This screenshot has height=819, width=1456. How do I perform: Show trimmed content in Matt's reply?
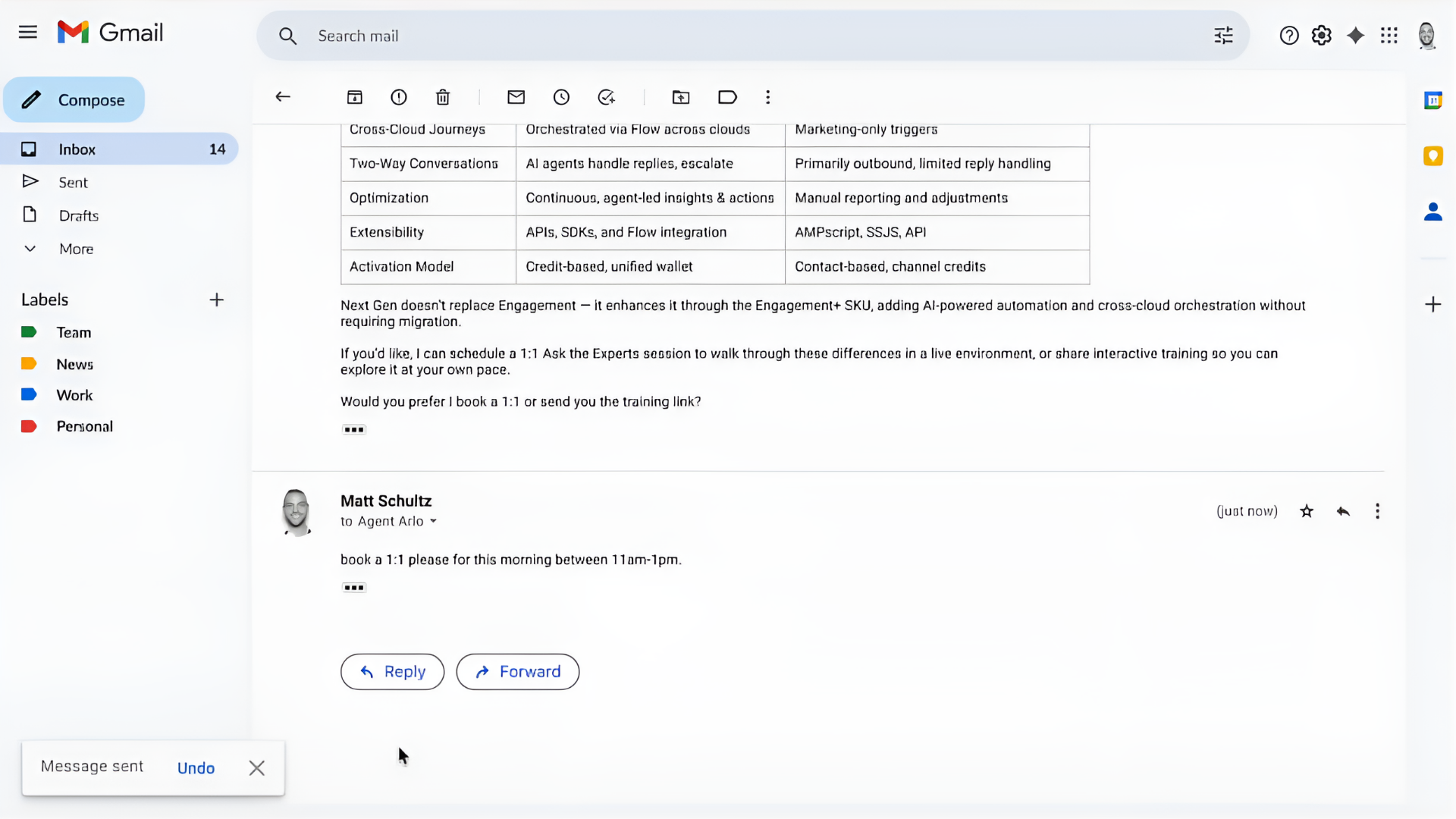click(354, 588)
